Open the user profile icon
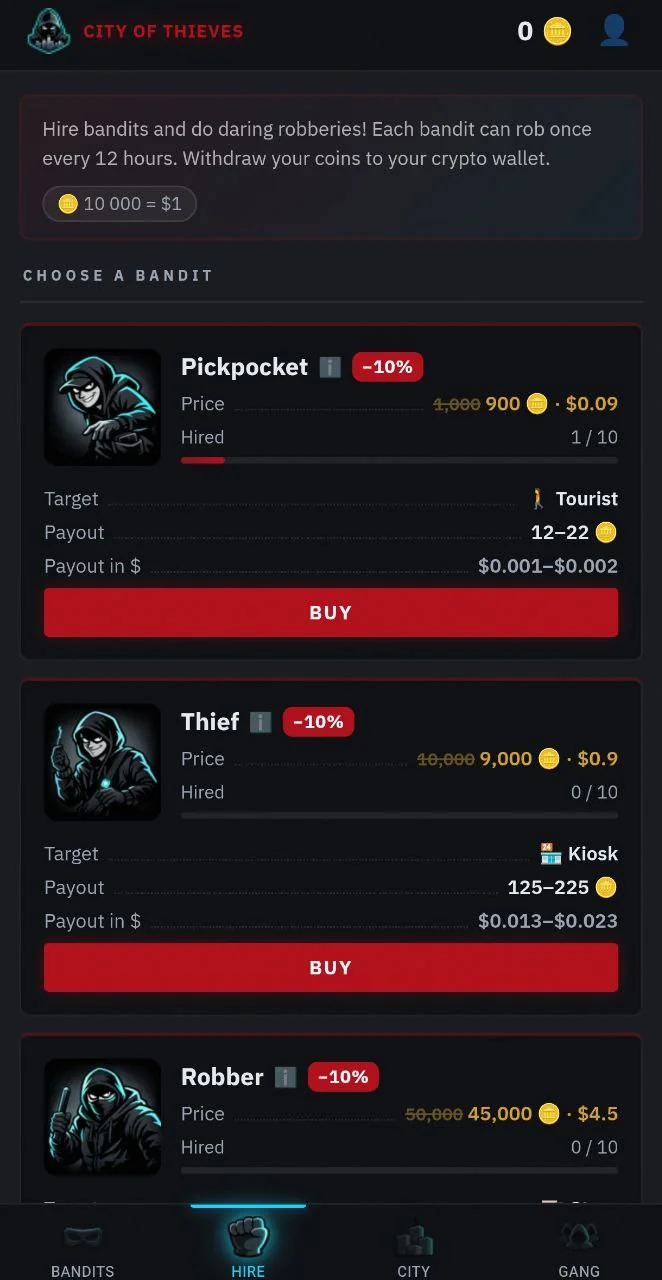The width and height of the screenshot is (662, 1280). point(614,30)
